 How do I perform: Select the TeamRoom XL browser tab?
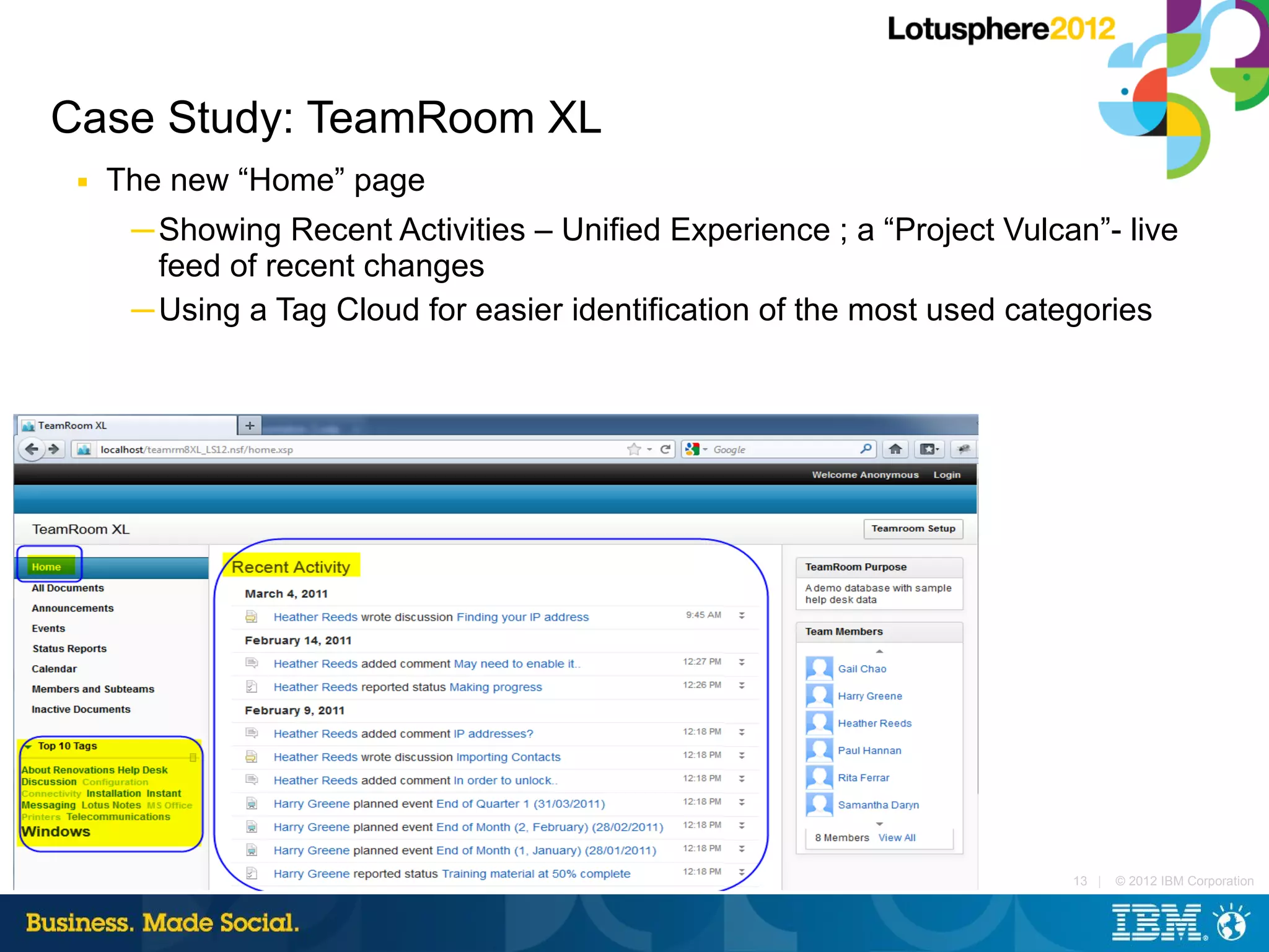(127, 426)
